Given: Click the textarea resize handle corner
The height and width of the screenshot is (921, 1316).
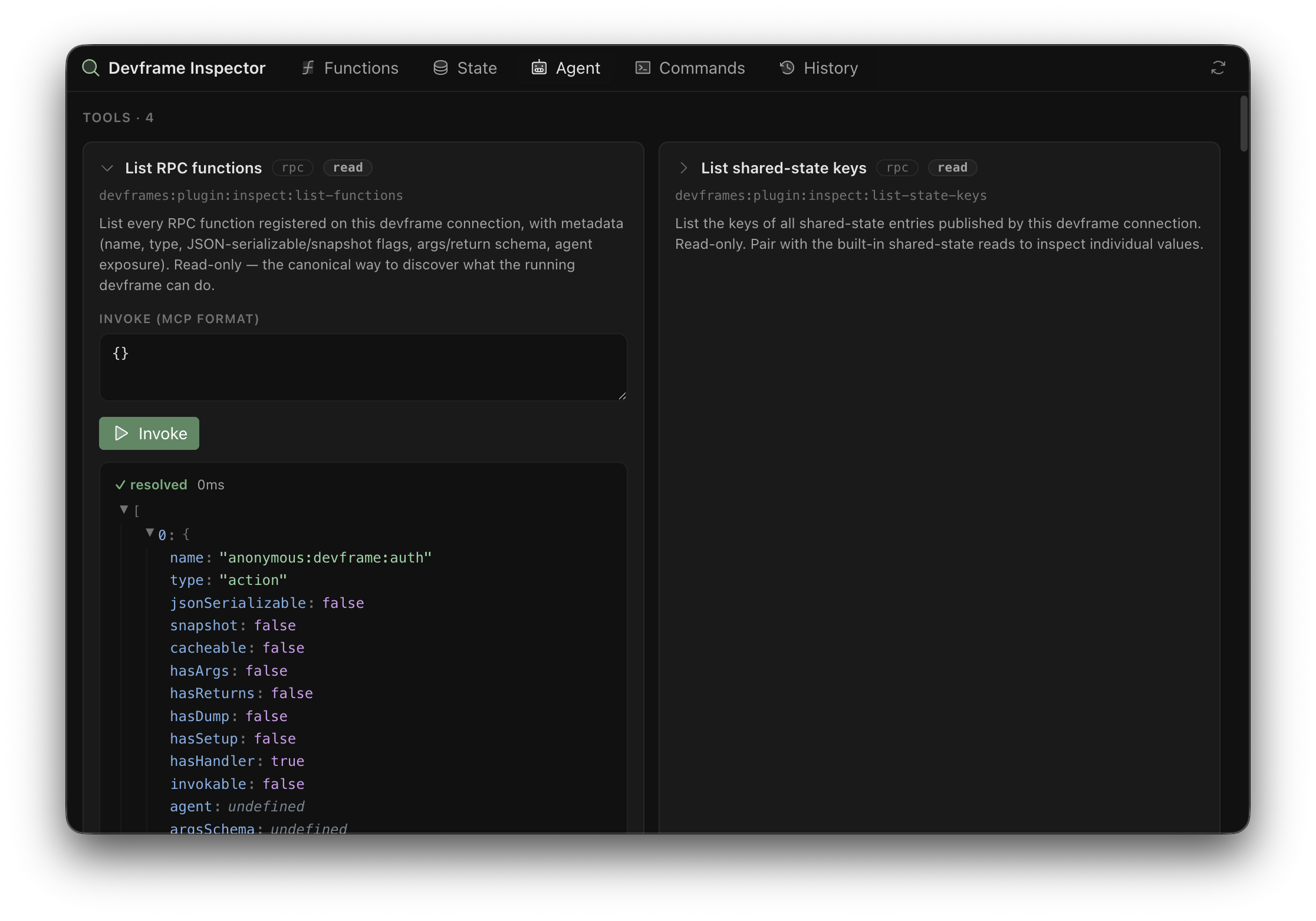Looking at the screenshot, I should (x=622, y=396).
